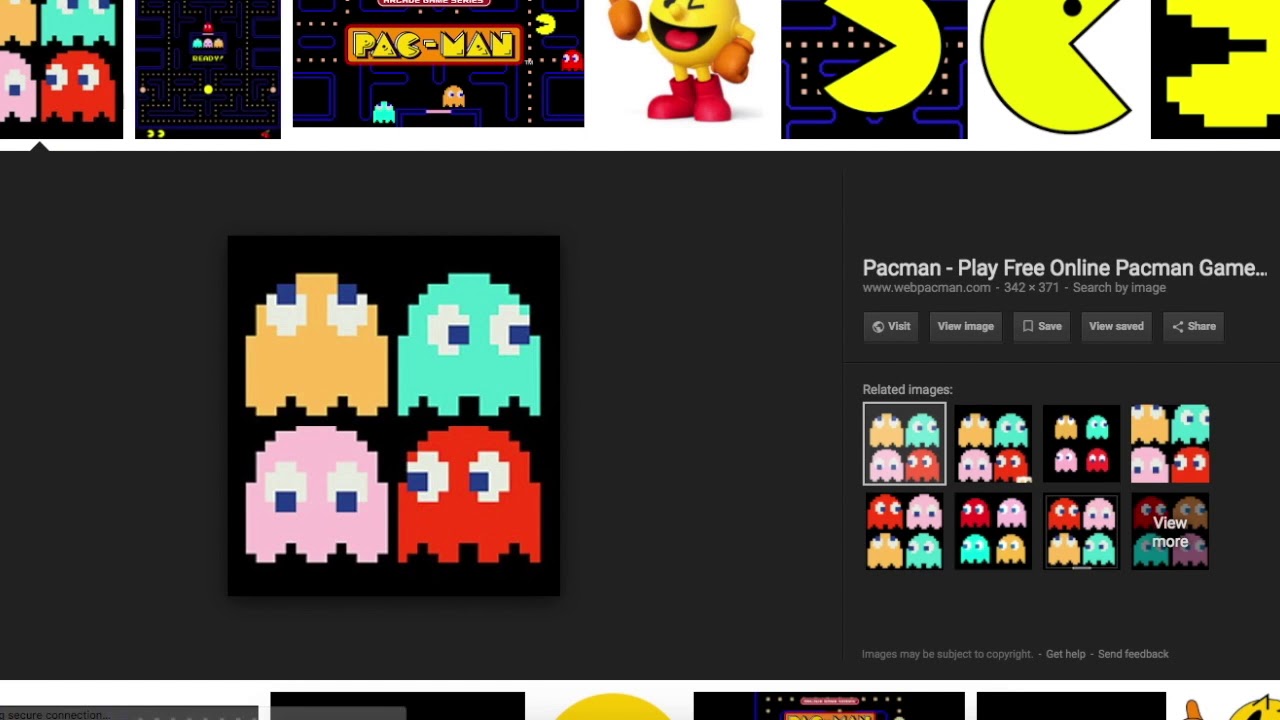Open yellow Pac-Man on white background thumbnail
The height and width of the screenshot is (720, 1280).
(1059, 69)
